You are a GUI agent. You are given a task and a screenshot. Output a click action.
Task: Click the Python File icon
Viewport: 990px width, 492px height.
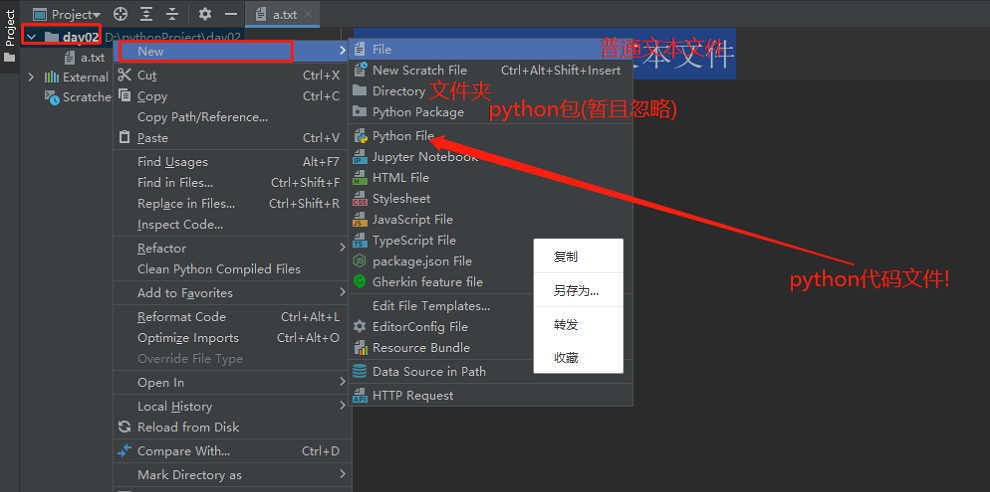pyautogui.click(x=360, y=136)
